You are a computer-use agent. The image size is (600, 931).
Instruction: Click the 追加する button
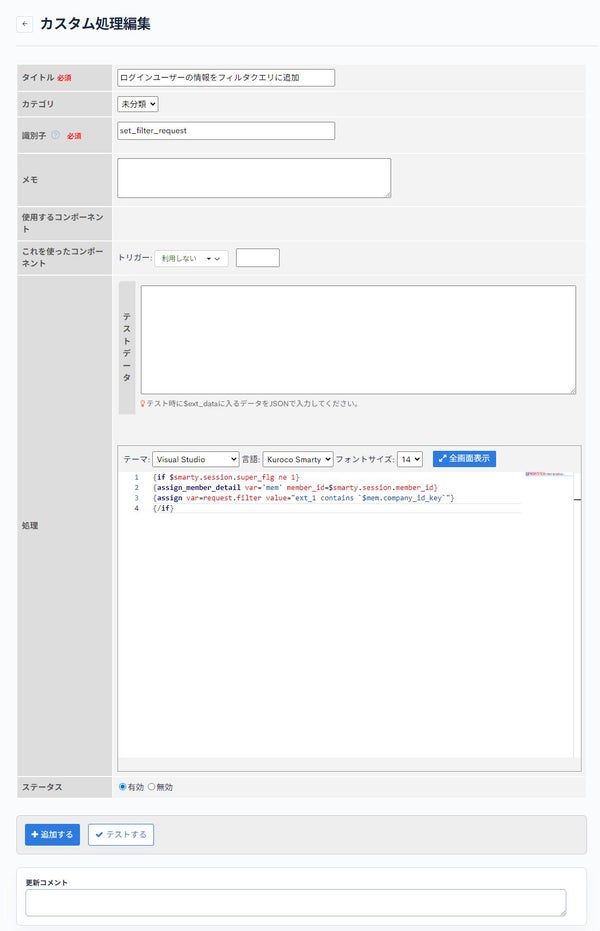pyautogui.click(x=52, y=834)
